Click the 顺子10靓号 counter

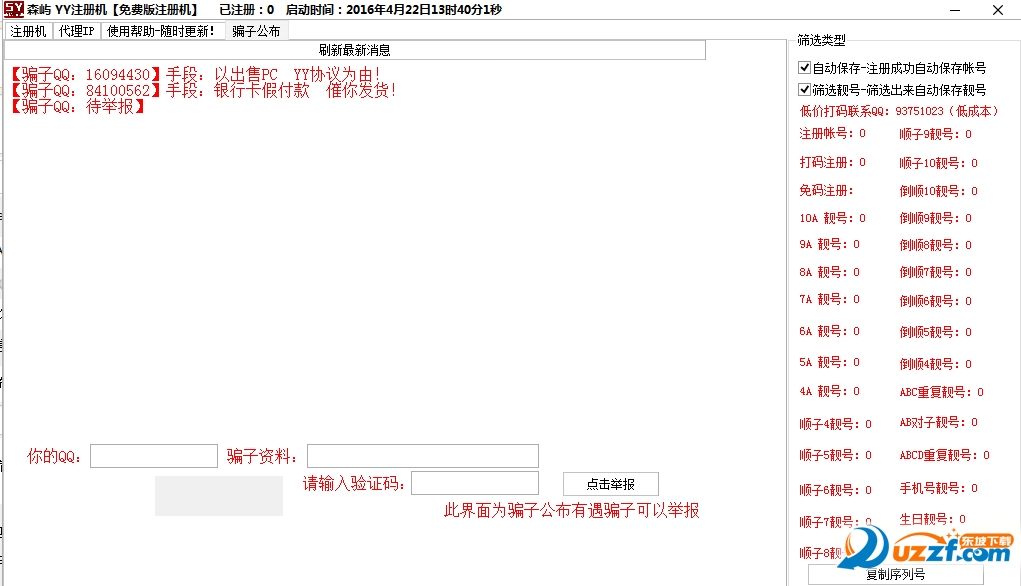(x=938, y=163)
